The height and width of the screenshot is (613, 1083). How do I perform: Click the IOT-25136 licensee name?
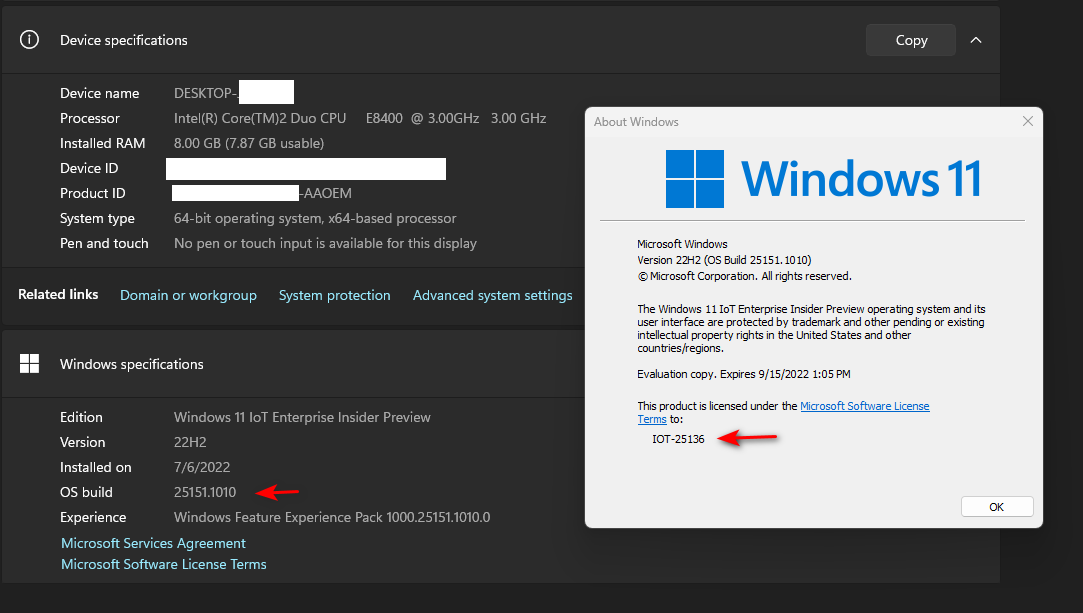678,439
